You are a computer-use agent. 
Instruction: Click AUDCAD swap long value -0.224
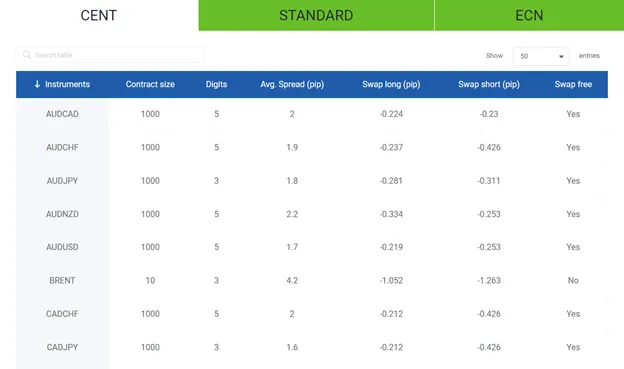(391, 114)
